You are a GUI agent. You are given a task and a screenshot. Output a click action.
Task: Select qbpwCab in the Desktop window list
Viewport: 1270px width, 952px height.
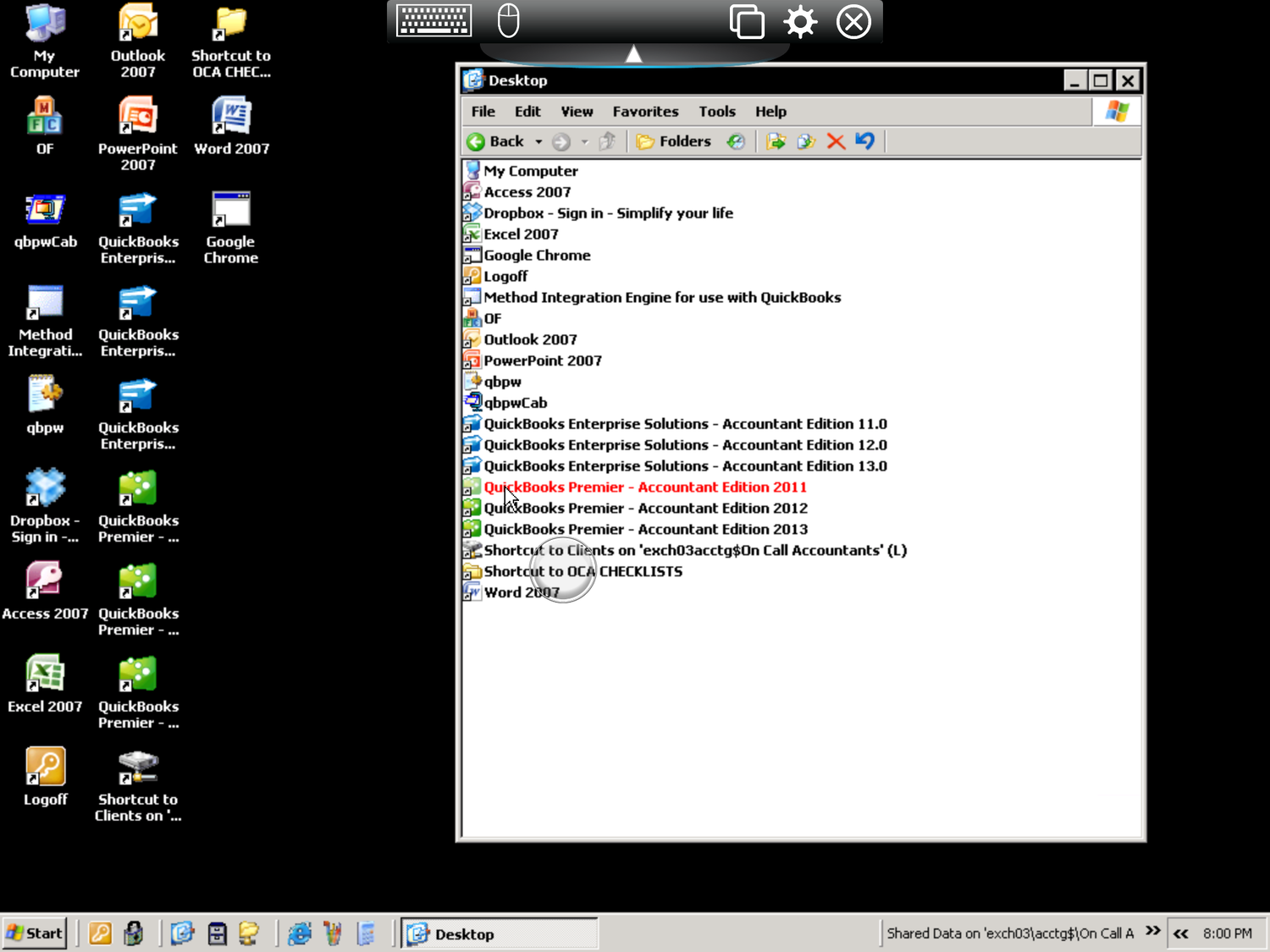tap(505, 403)
